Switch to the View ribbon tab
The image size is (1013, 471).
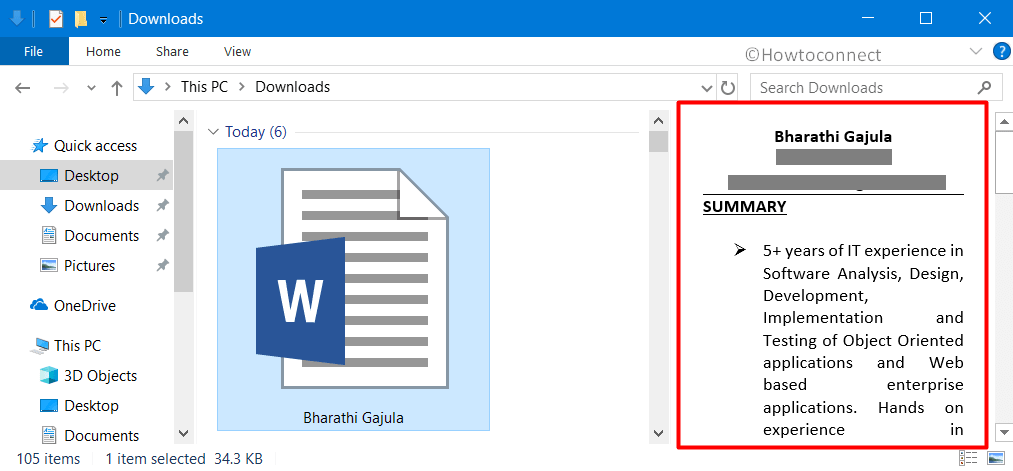point(237,51)
